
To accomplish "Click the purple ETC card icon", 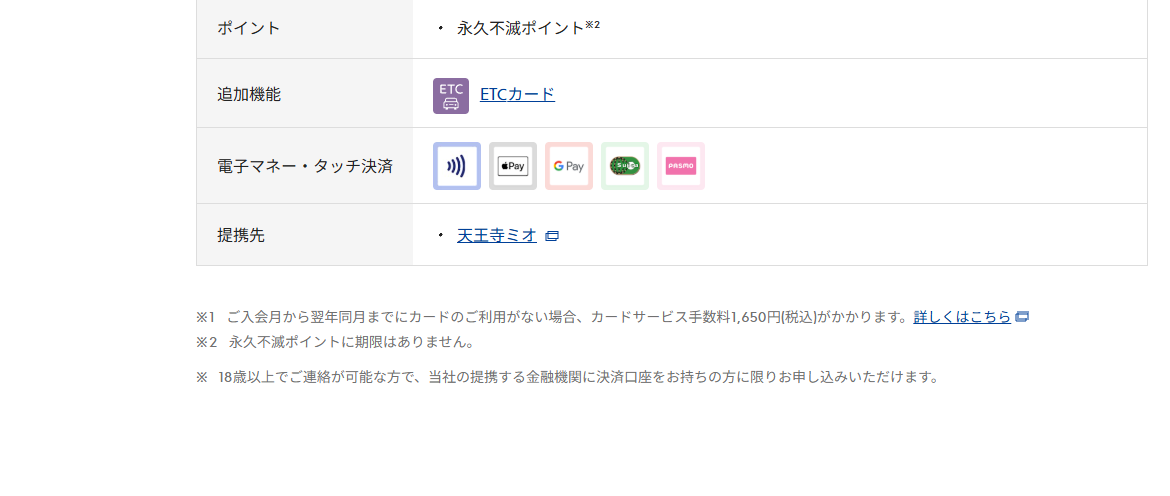I will tap(451, 95).
